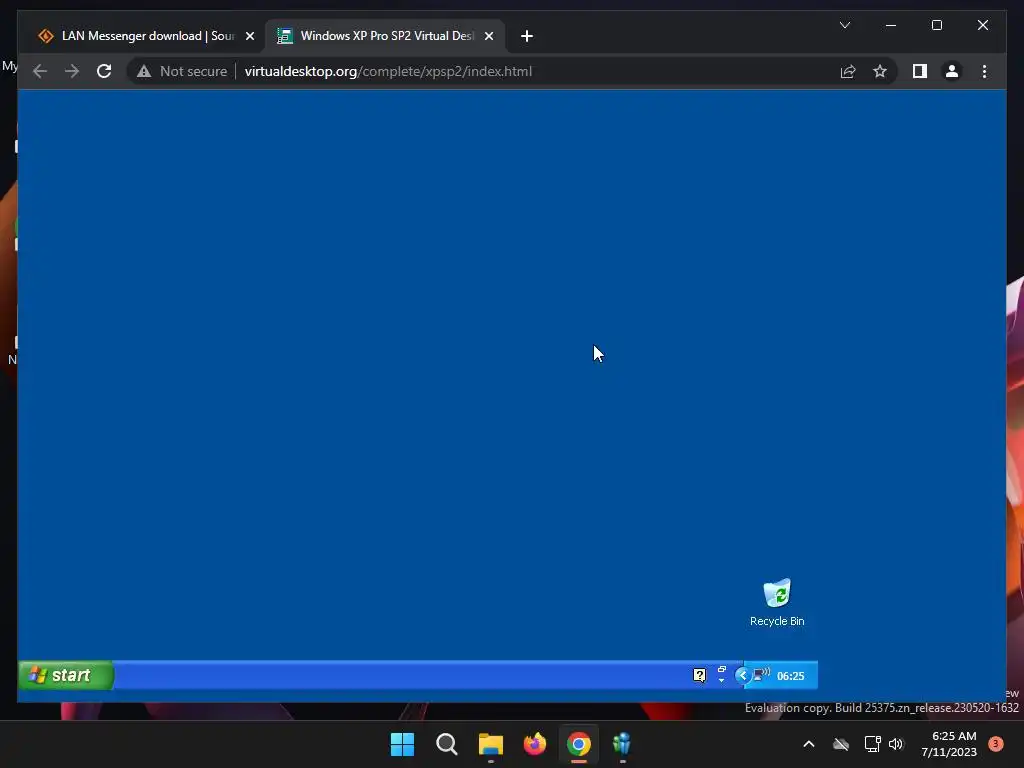Open Chrome tab search dropdown

pyautogui.click(x=844, y=25)
